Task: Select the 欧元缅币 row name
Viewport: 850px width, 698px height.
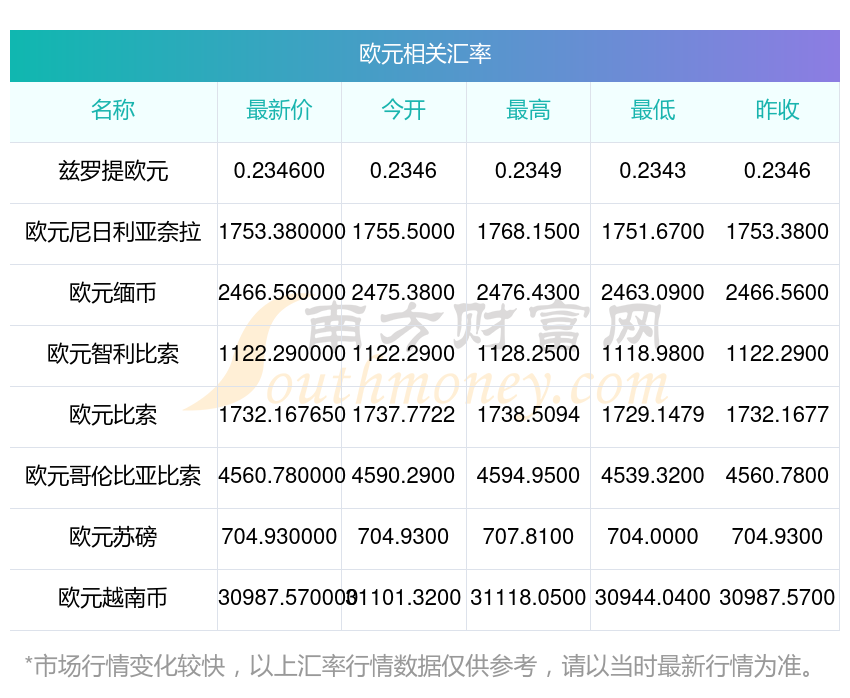Action: (x=113, y=293)
